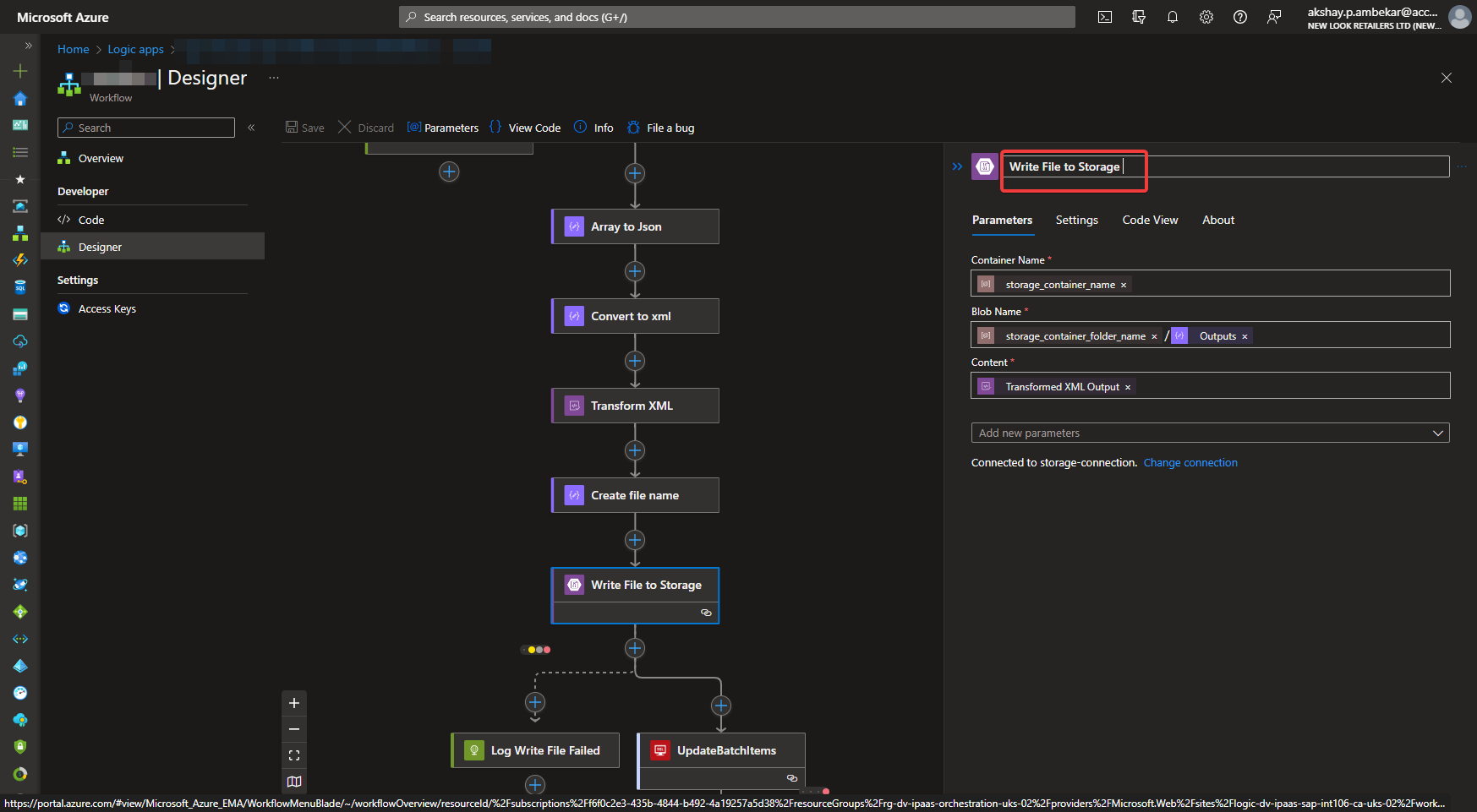Image resolution: width=1477 pixels, height=812 pixels.
Task: Click Discard in the designer toolbar
Action: [x=365, y=127]
